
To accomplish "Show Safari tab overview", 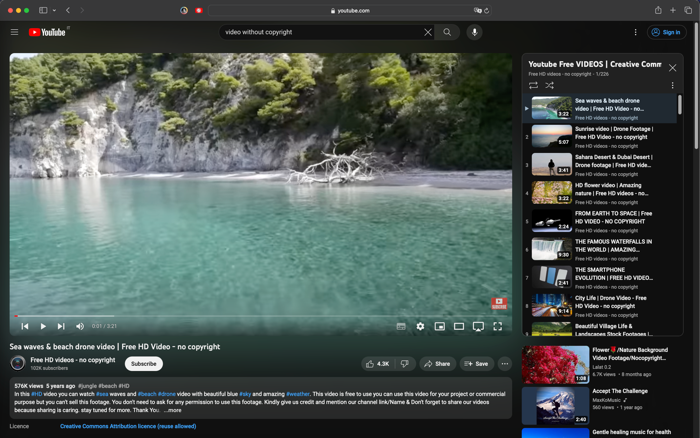I will (x=688, y=10).
